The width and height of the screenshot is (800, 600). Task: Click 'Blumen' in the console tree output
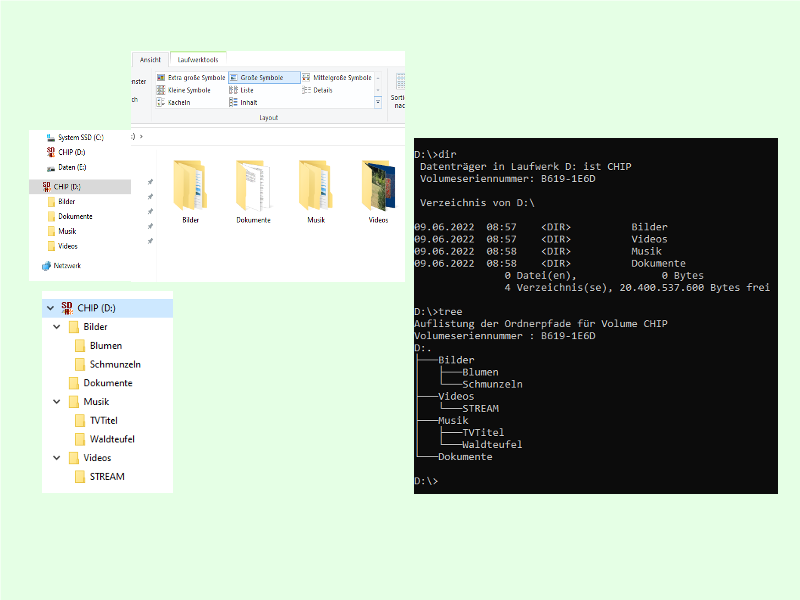click(x=480, y=372)
